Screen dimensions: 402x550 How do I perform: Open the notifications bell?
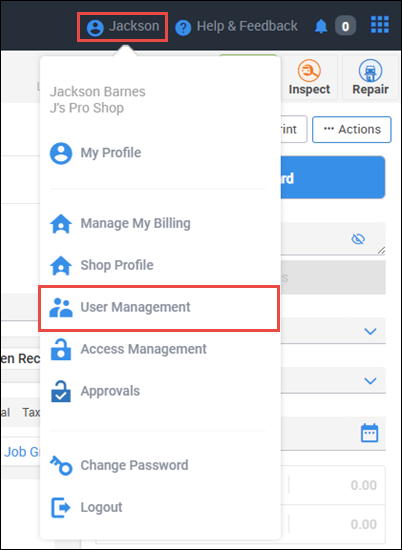click(321, 27)
